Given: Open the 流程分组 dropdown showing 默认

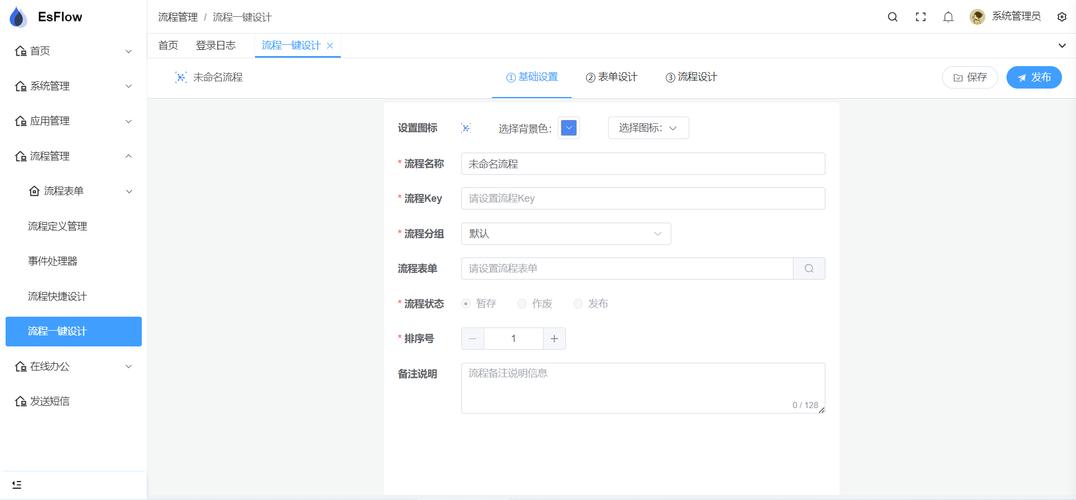Looking at the screenshot, I should tap(566, 234).
